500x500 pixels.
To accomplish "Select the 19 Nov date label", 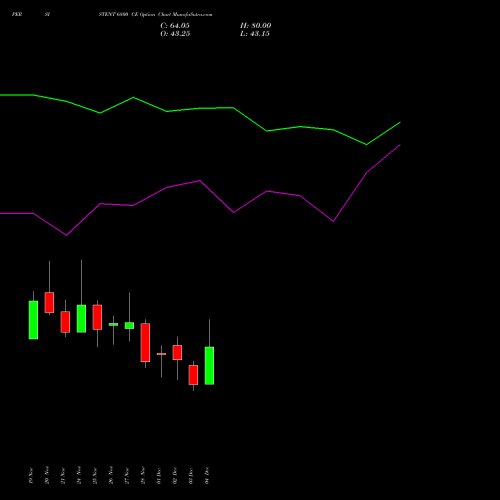I will coord(31,476).
